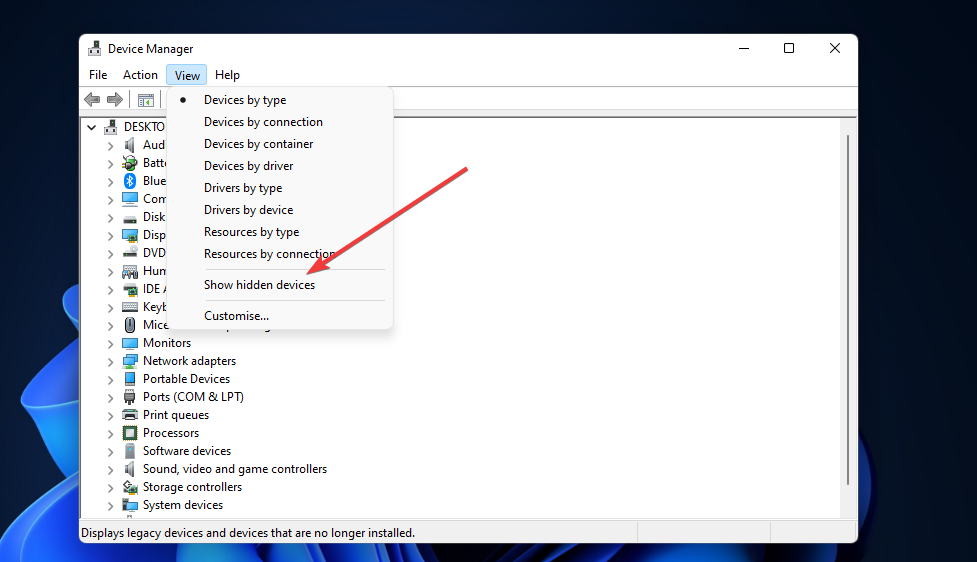The height and width of the screenshot is (562, 977).
Task: Expand the Portable Devices category
Action: (110, 380)
